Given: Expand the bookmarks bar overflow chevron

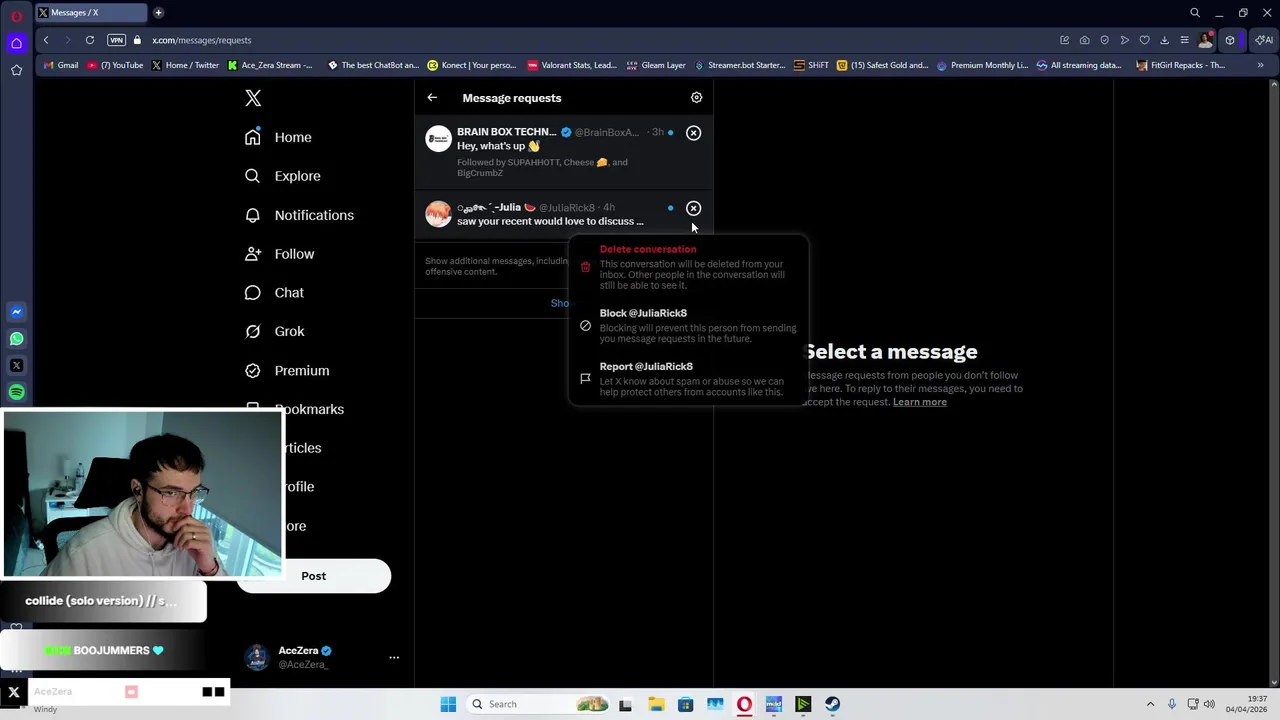Looking at the screenshot, I should 1260,65.
